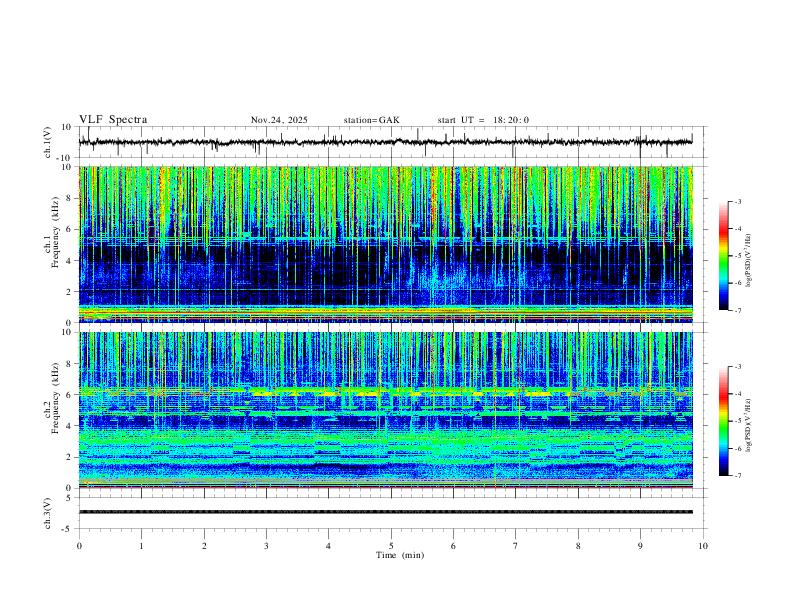792x612 pixels.
Task: Click the time axis tick label "10"
Action: pyautogui.click(x=703, y=546)
